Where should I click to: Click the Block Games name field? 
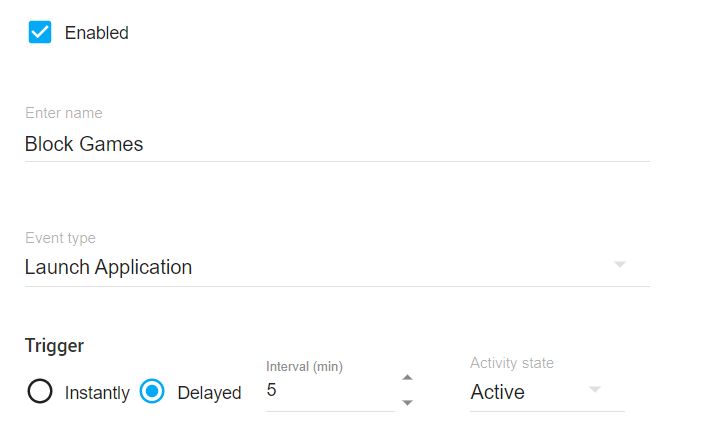[336, 144]
